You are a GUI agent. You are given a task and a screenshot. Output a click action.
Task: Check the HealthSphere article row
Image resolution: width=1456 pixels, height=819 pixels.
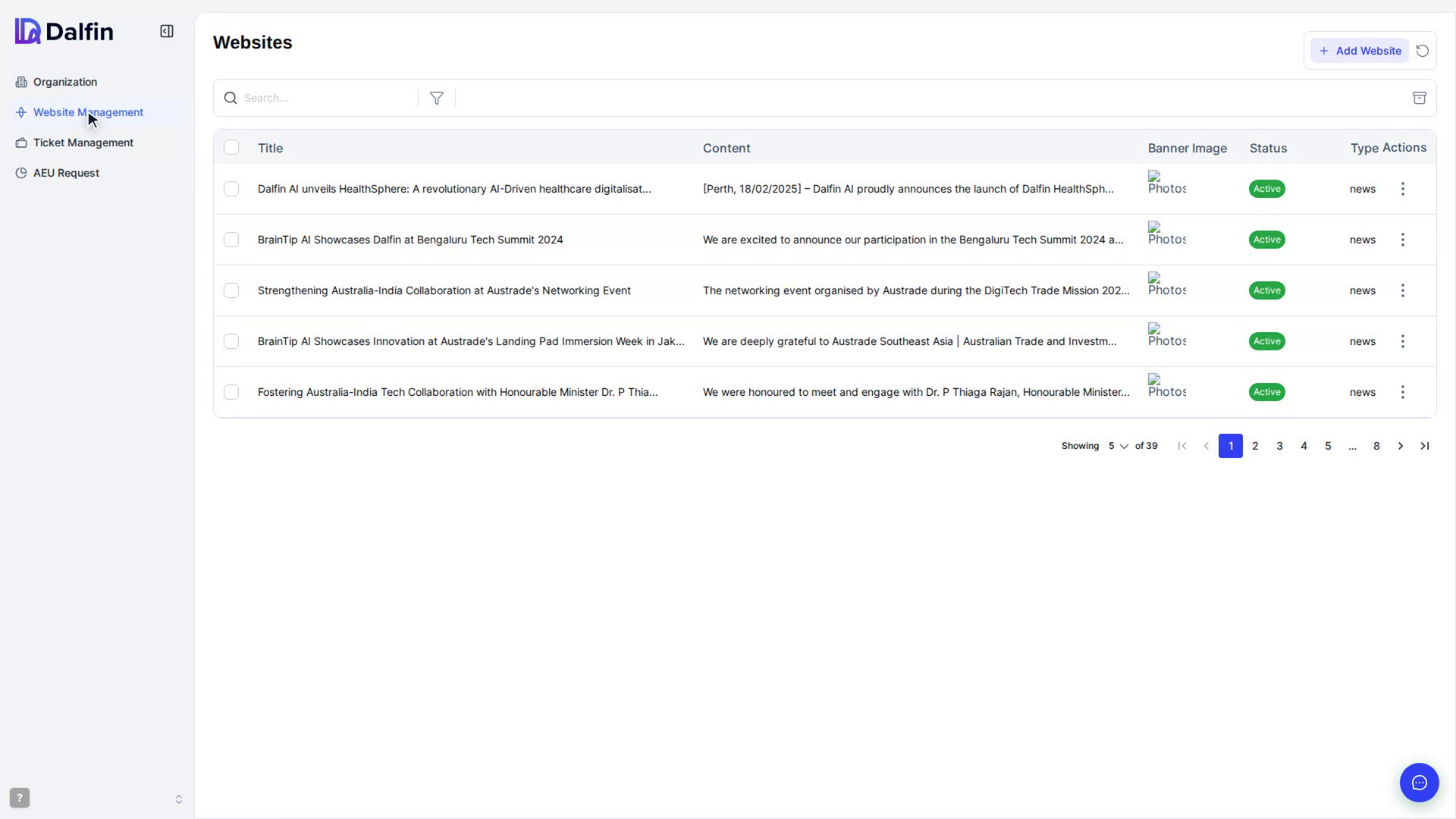231,189
